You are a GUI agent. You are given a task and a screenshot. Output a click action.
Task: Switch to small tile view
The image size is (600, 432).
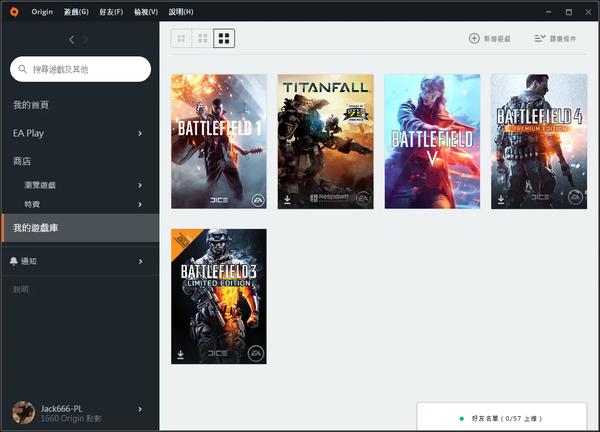pos(181,38)
